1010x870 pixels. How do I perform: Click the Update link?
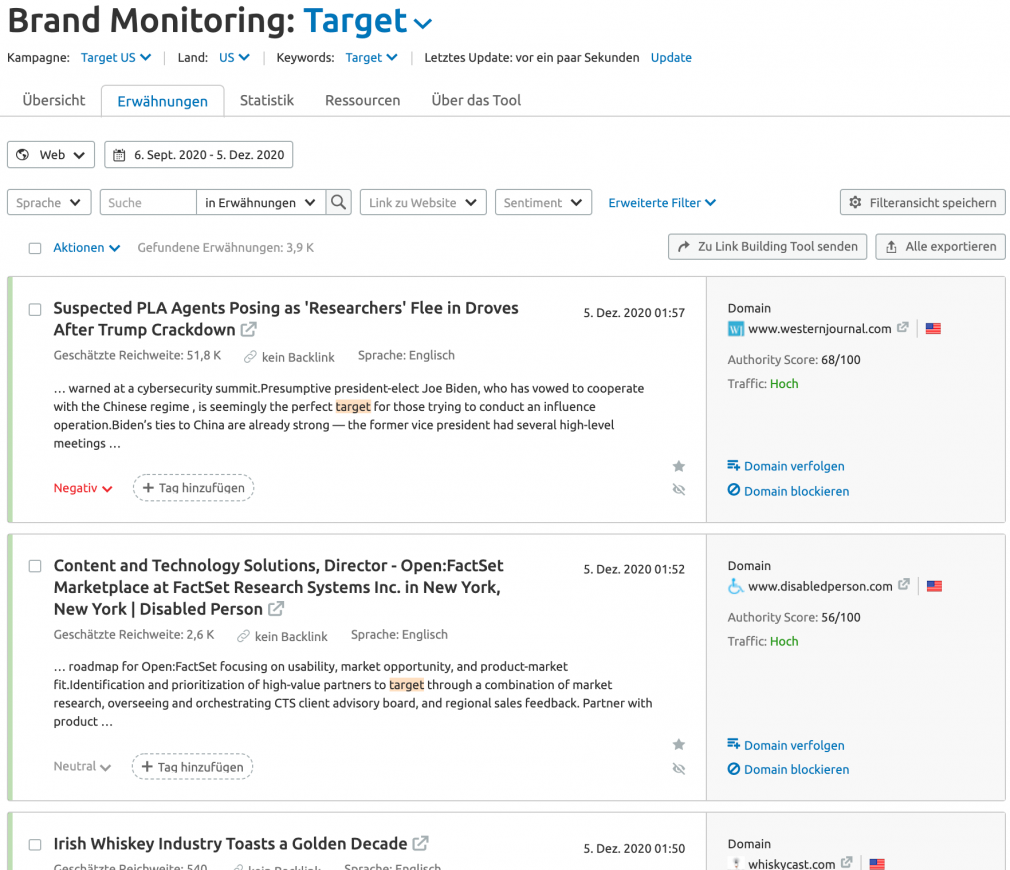click(671, 57)
